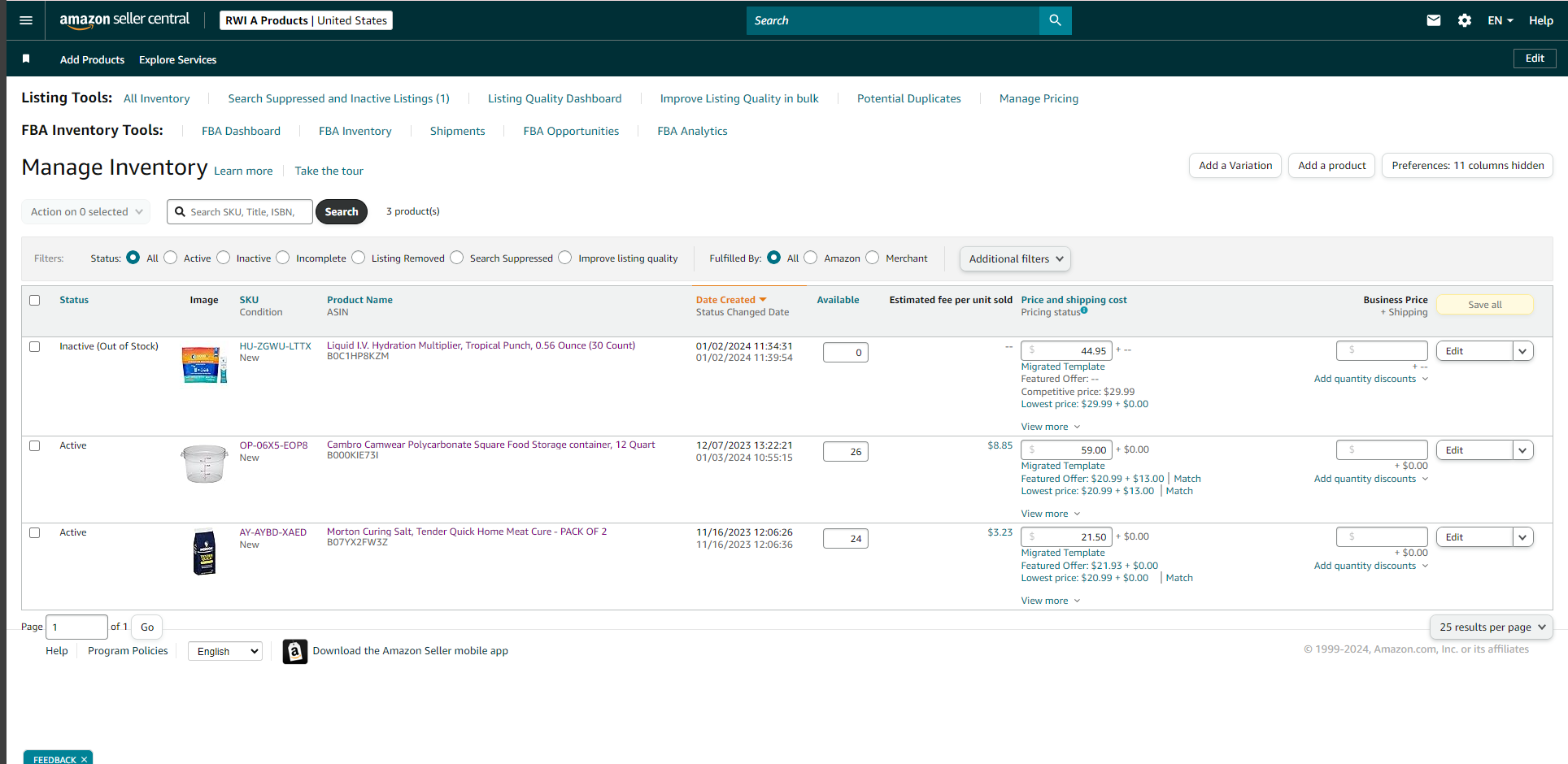Go to FBA Shipments
1568x764 pixels.
(x=457, y=131)
